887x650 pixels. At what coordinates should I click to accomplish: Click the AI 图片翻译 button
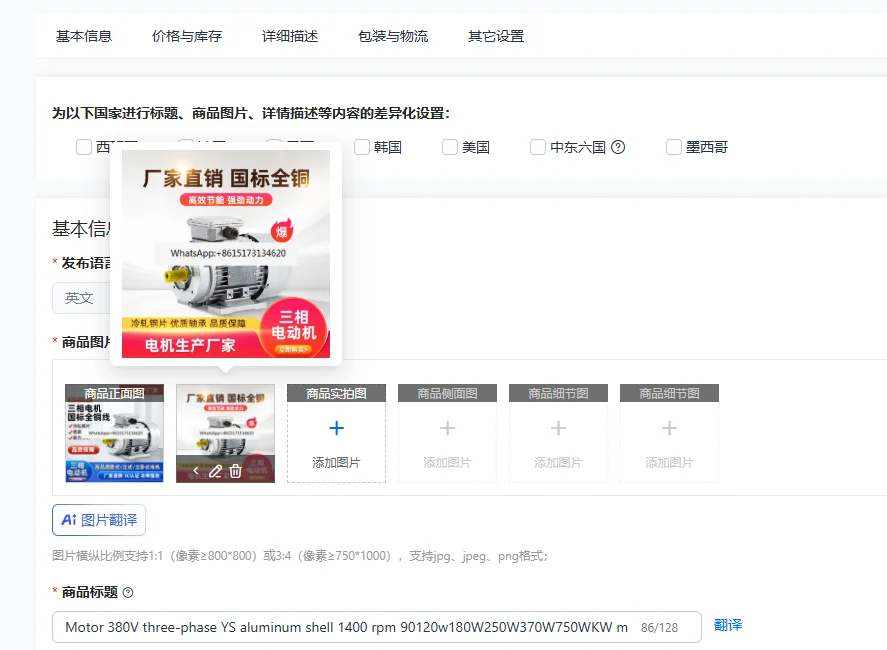[x=99, y=520]
